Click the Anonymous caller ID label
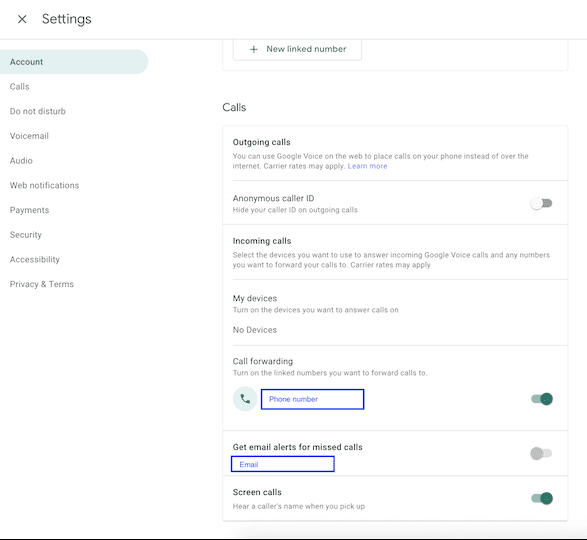Viewport: 587px width, 540px height. coord(273,198)
